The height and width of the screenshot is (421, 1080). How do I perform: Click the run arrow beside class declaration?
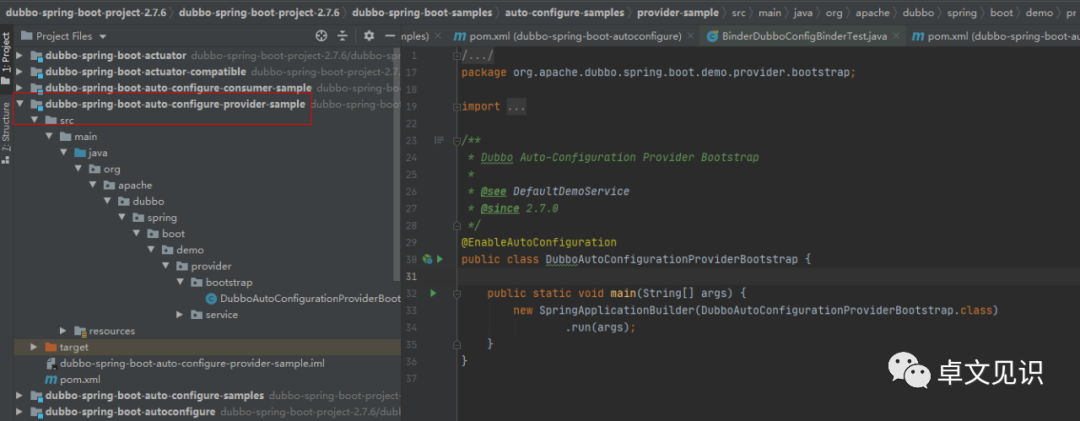[x=439, y=260]
